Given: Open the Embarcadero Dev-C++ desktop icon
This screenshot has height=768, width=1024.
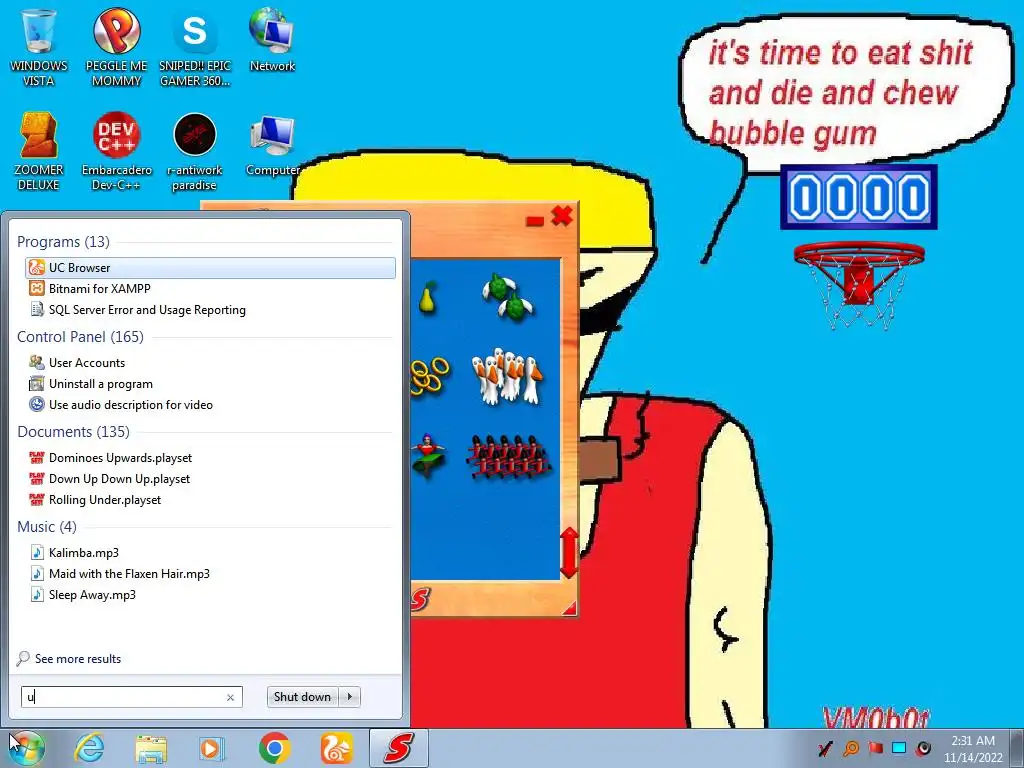Looking at the screenshot, I should tap(116, 152).
